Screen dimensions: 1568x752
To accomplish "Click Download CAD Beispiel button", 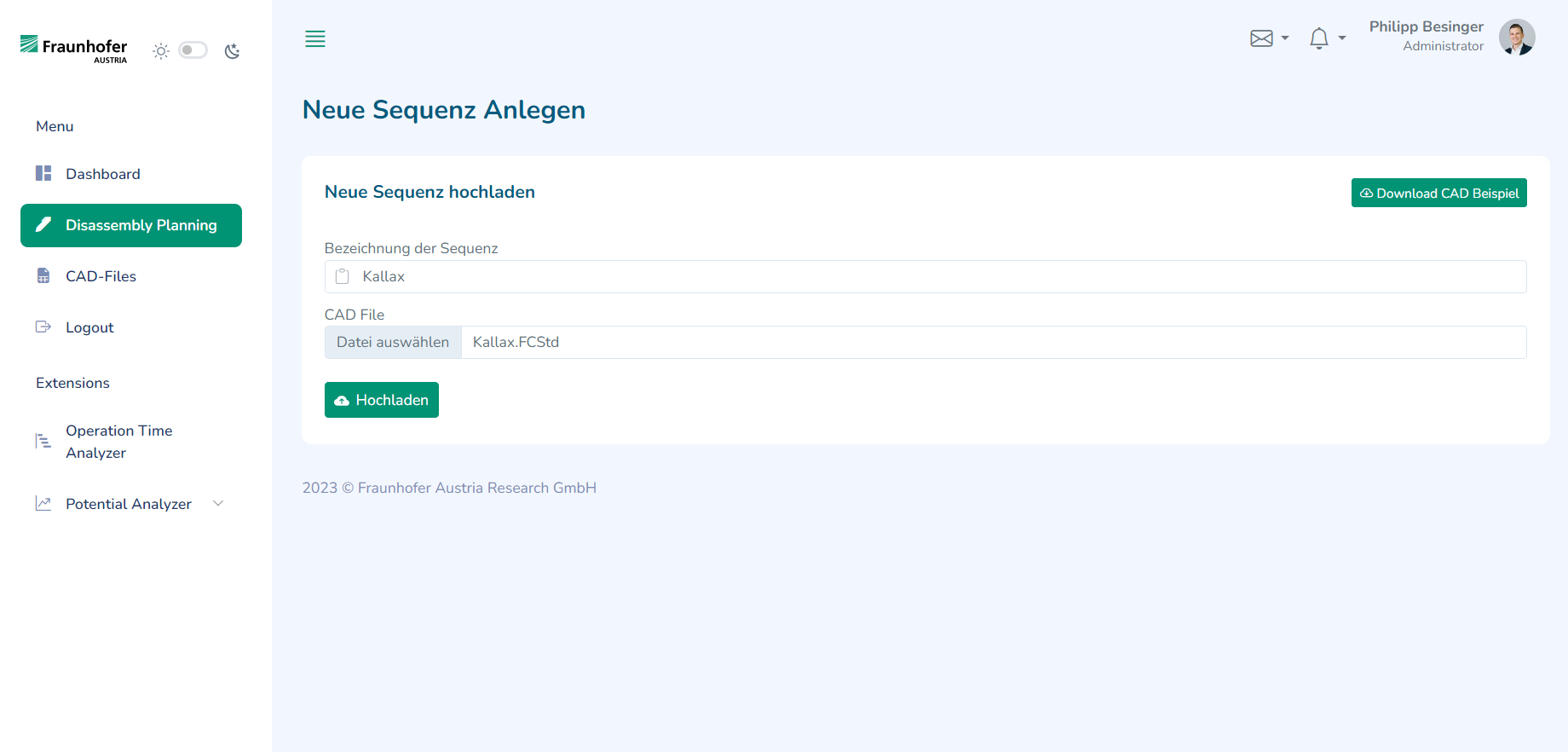I will point(1438,193).
